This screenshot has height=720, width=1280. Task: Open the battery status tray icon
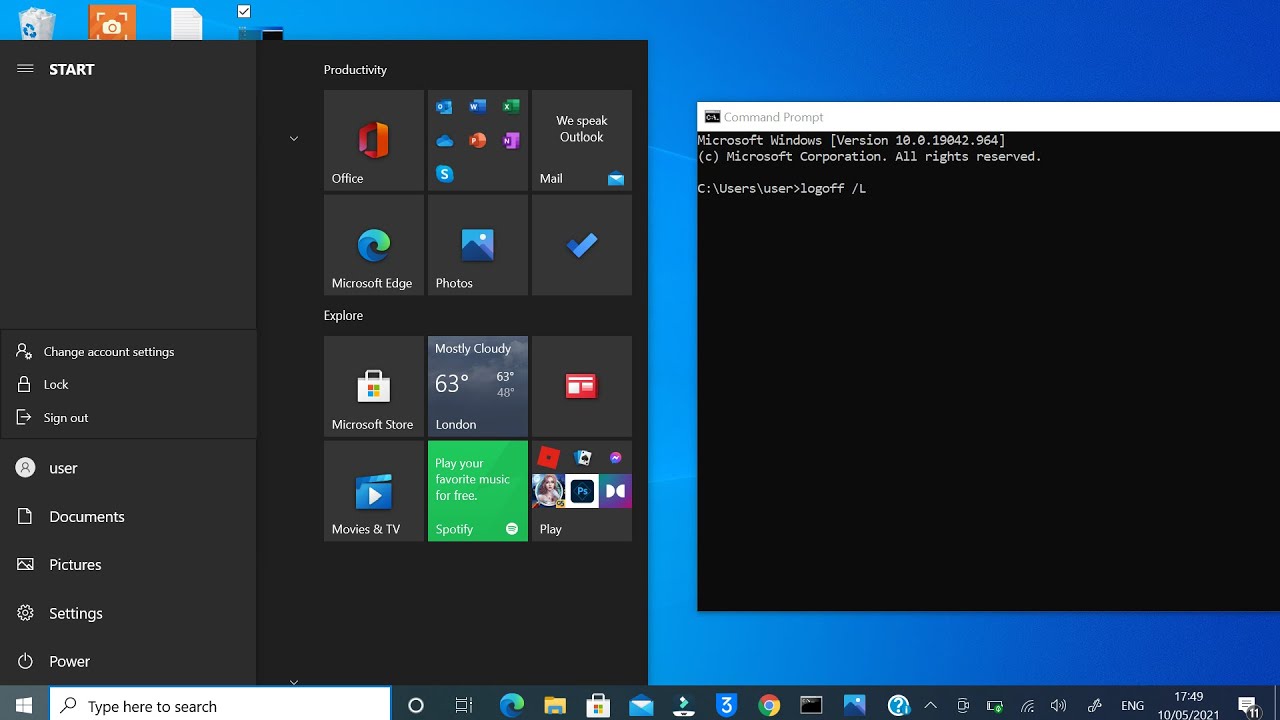tap(995, 706)
